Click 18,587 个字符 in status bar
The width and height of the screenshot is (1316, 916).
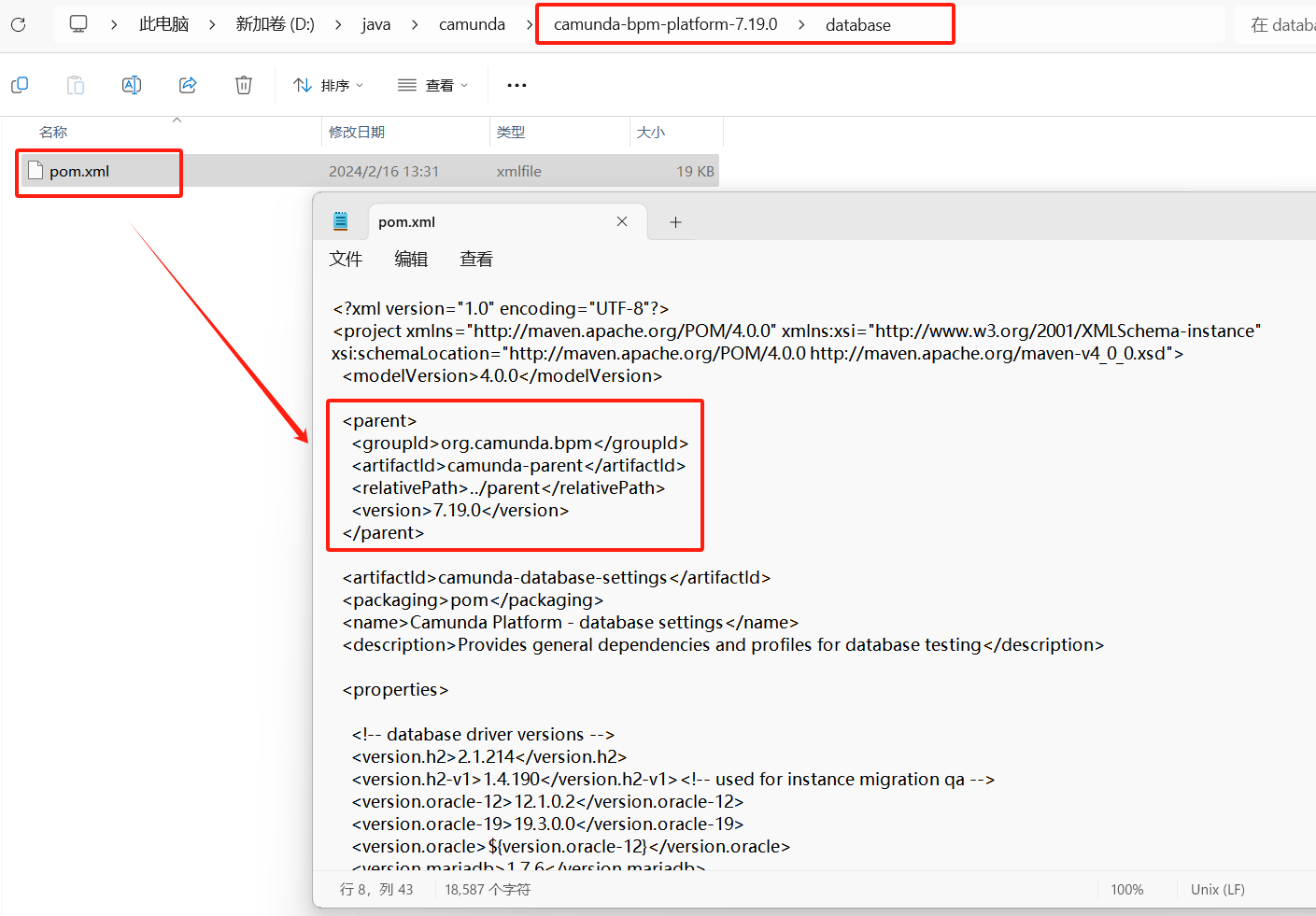[x=488, y=889]
